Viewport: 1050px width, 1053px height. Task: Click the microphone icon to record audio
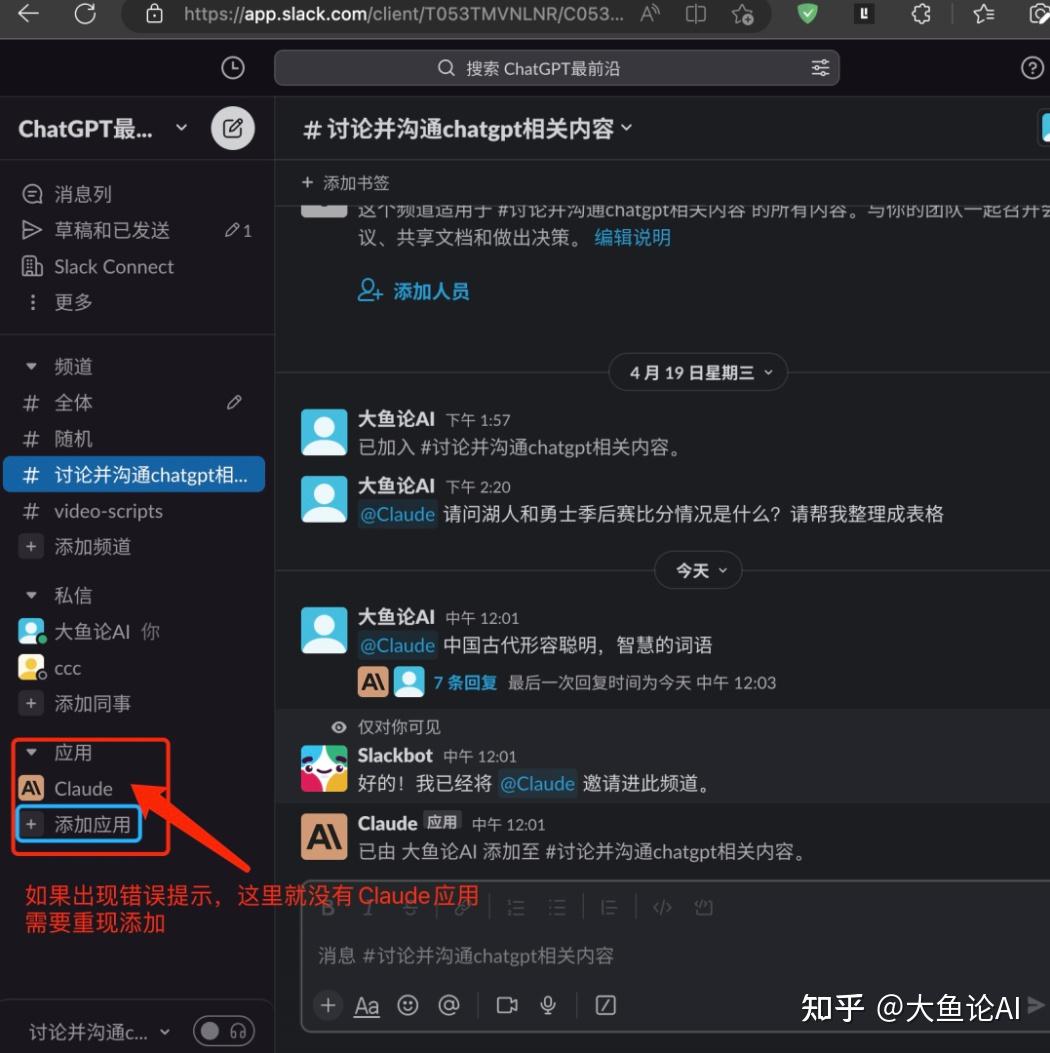(x=548, y=1006)
